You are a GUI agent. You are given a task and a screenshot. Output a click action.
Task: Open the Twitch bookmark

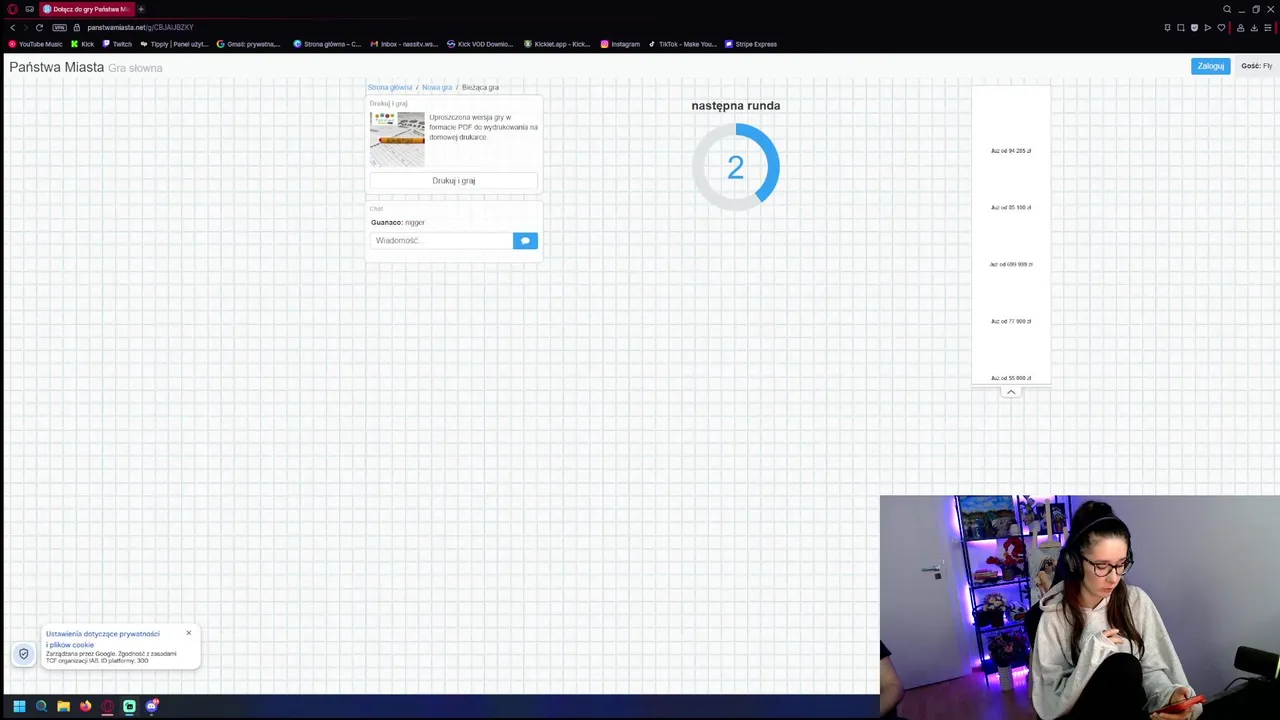point(117,44)
